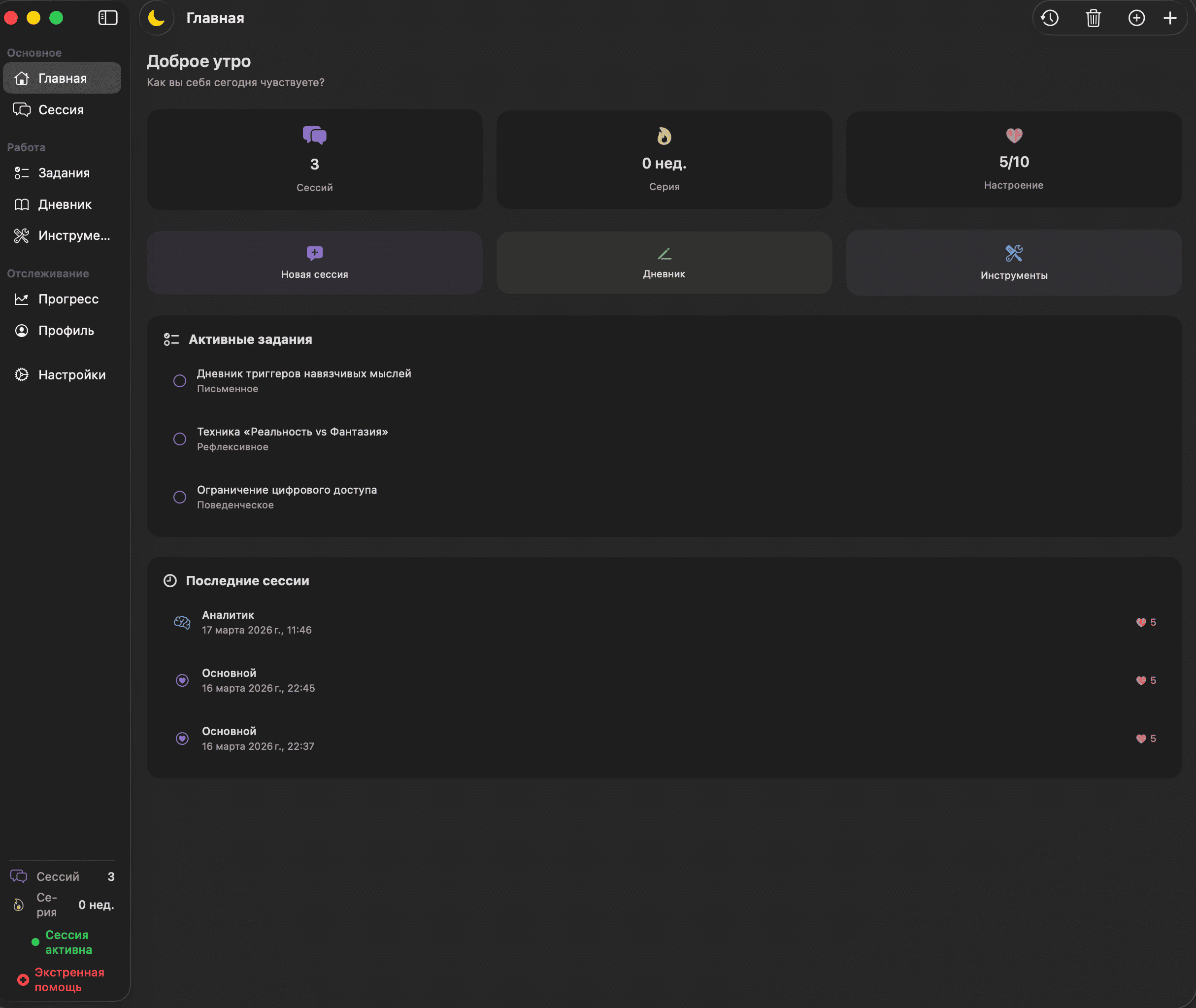Screen dimensions: 1196x1008
Task: Click the moon theme icon
Action: pyautogui.click(x=157, y=18)
